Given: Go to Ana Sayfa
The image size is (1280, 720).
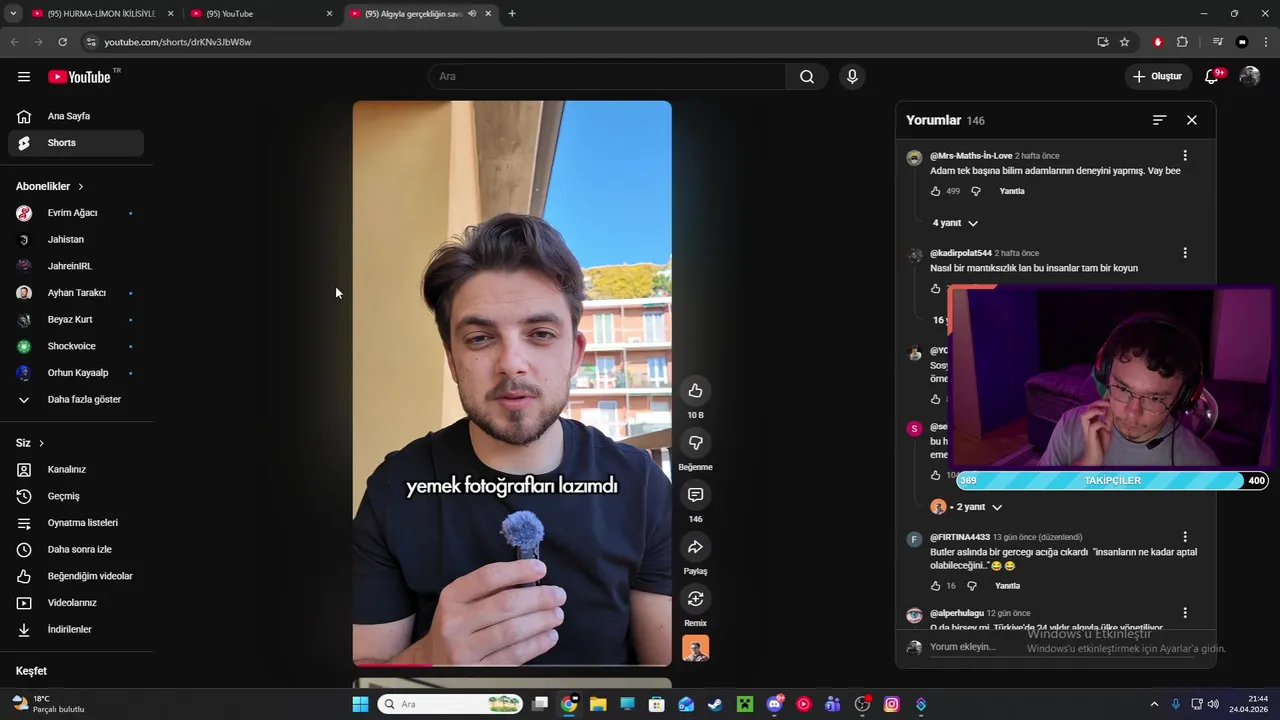Looking at the screenshot, I should tap(76, 116).
